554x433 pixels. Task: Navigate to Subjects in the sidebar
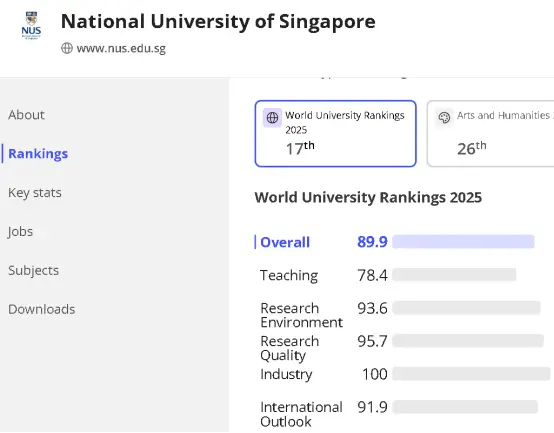click(33, 271)
